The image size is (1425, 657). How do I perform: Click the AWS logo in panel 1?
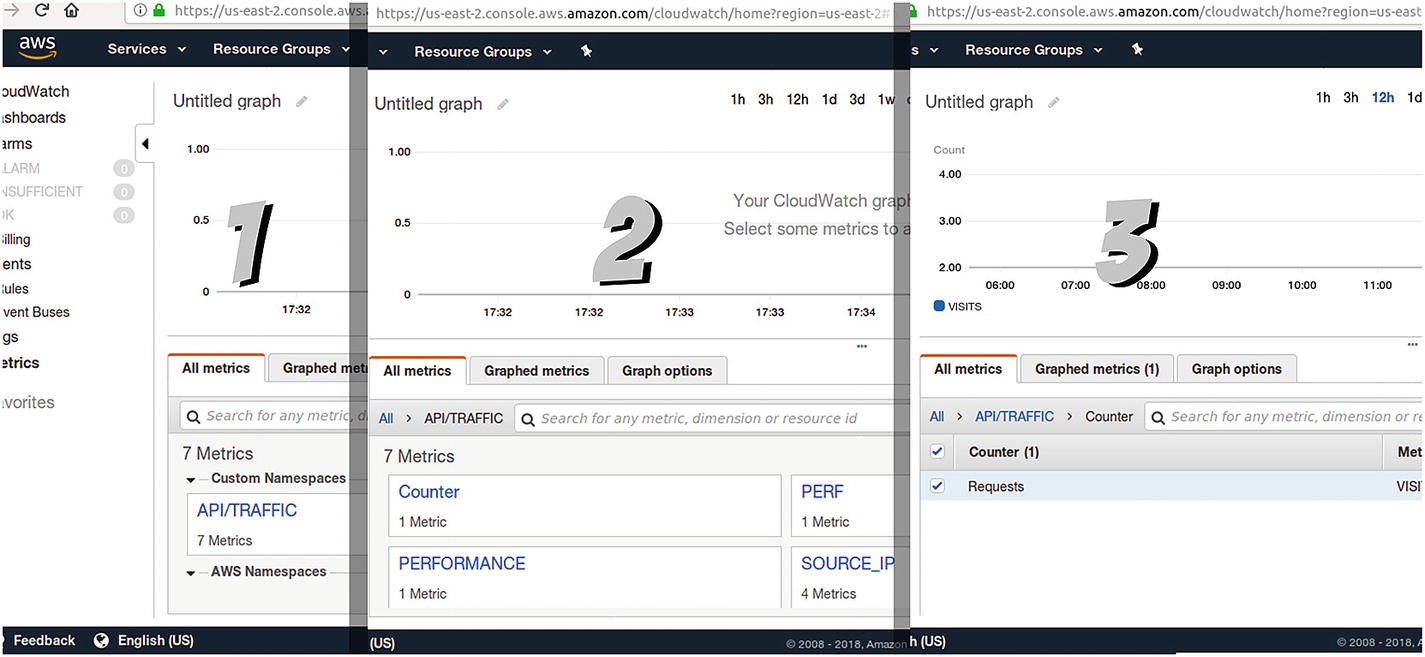coord(38,49)
